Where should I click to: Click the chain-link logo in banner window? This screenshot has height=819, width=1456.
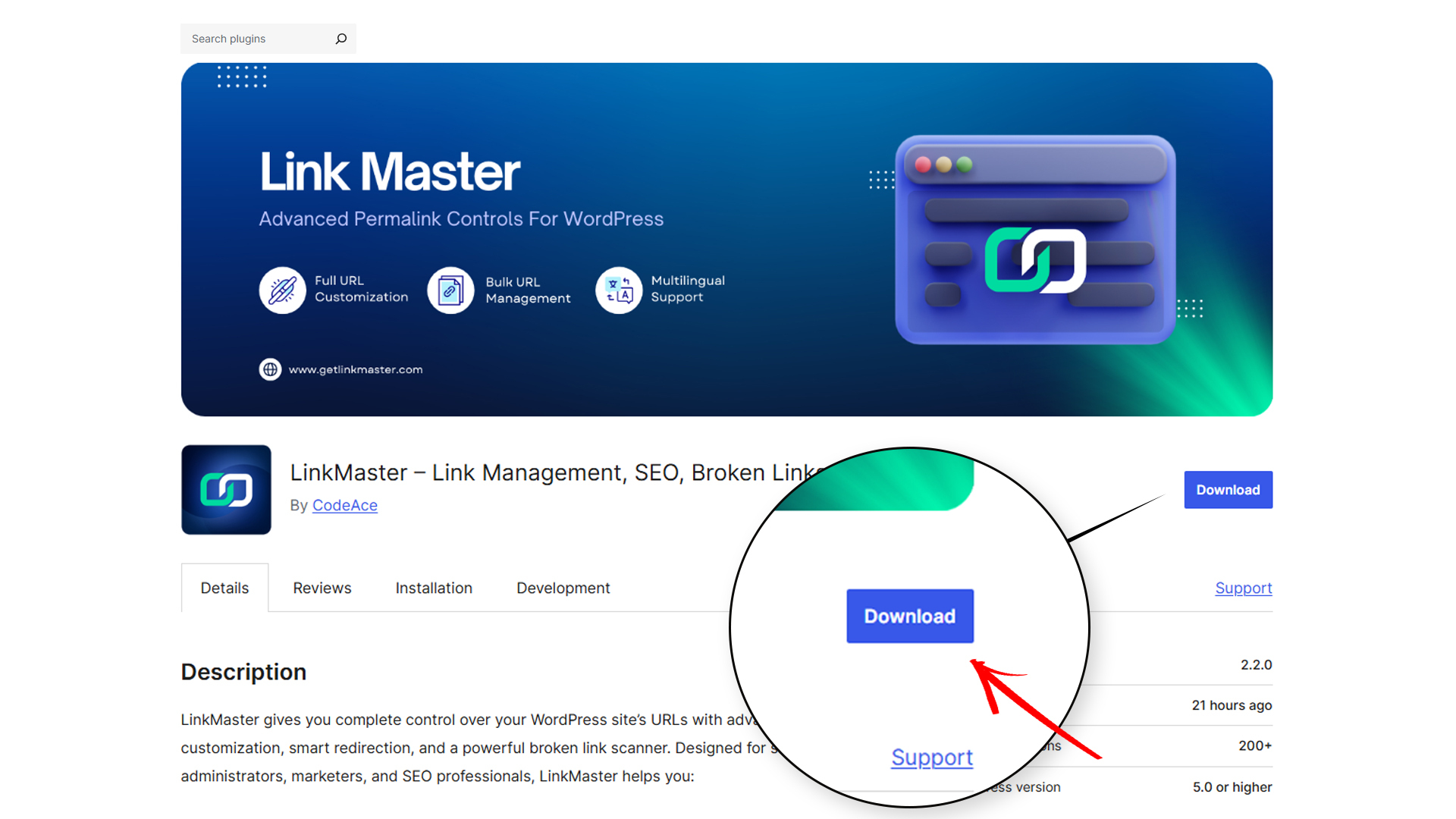[x=1035, y=260]
